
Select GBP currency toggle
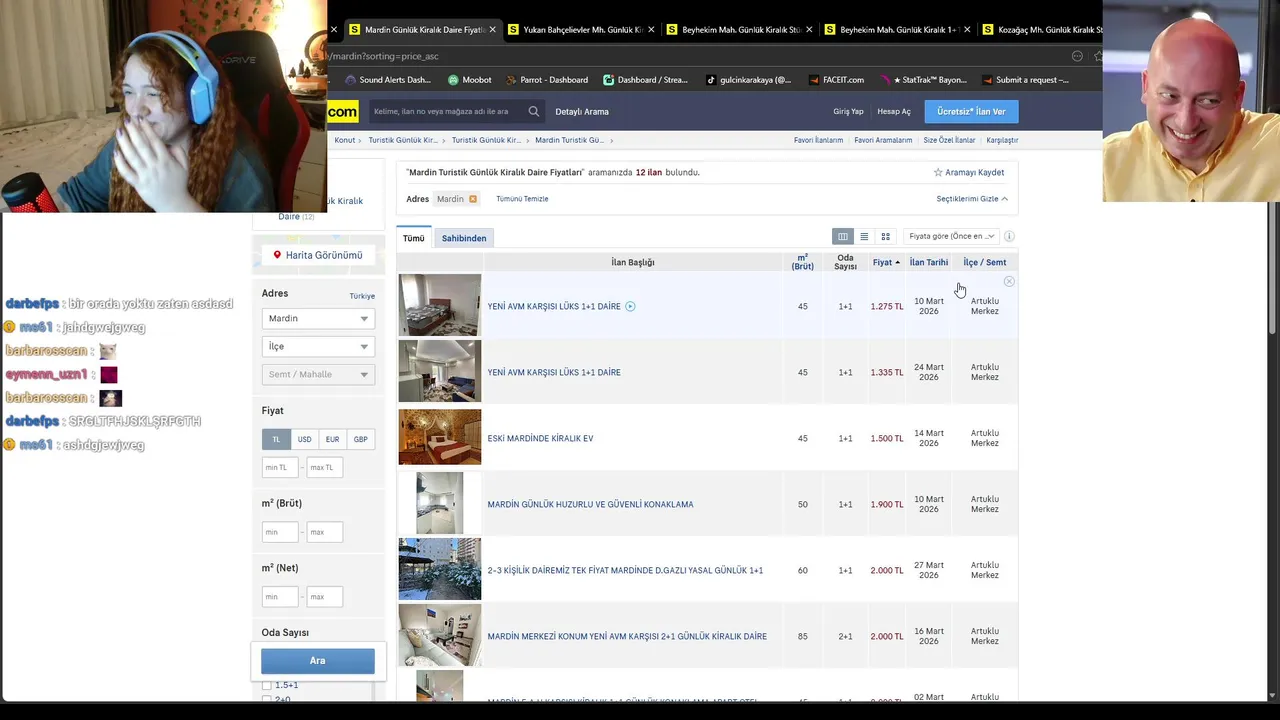[360, 439]
